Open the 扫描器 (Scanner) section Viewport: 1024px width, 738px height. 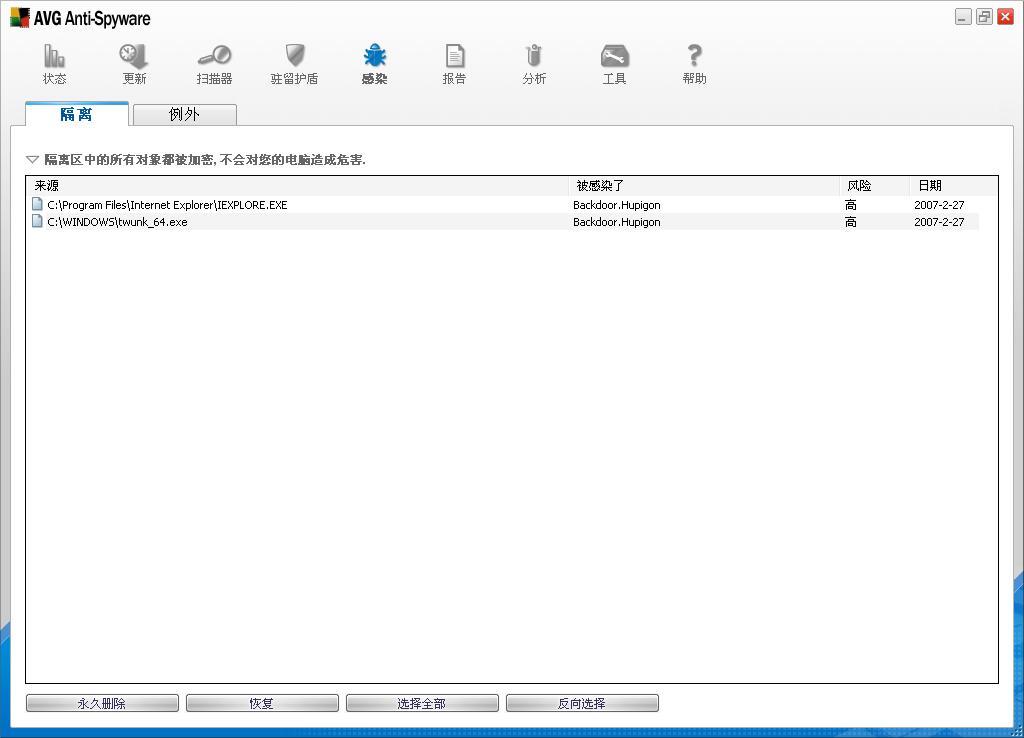pos(214,64)
